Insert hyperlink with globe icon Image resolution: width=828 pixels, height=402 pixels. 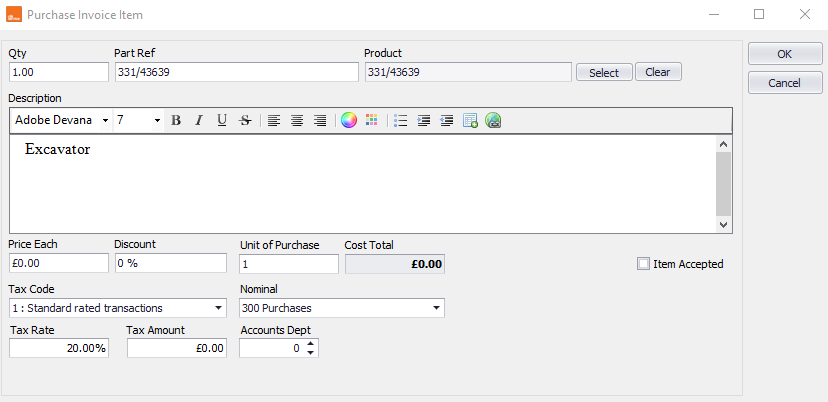(493, 120)
